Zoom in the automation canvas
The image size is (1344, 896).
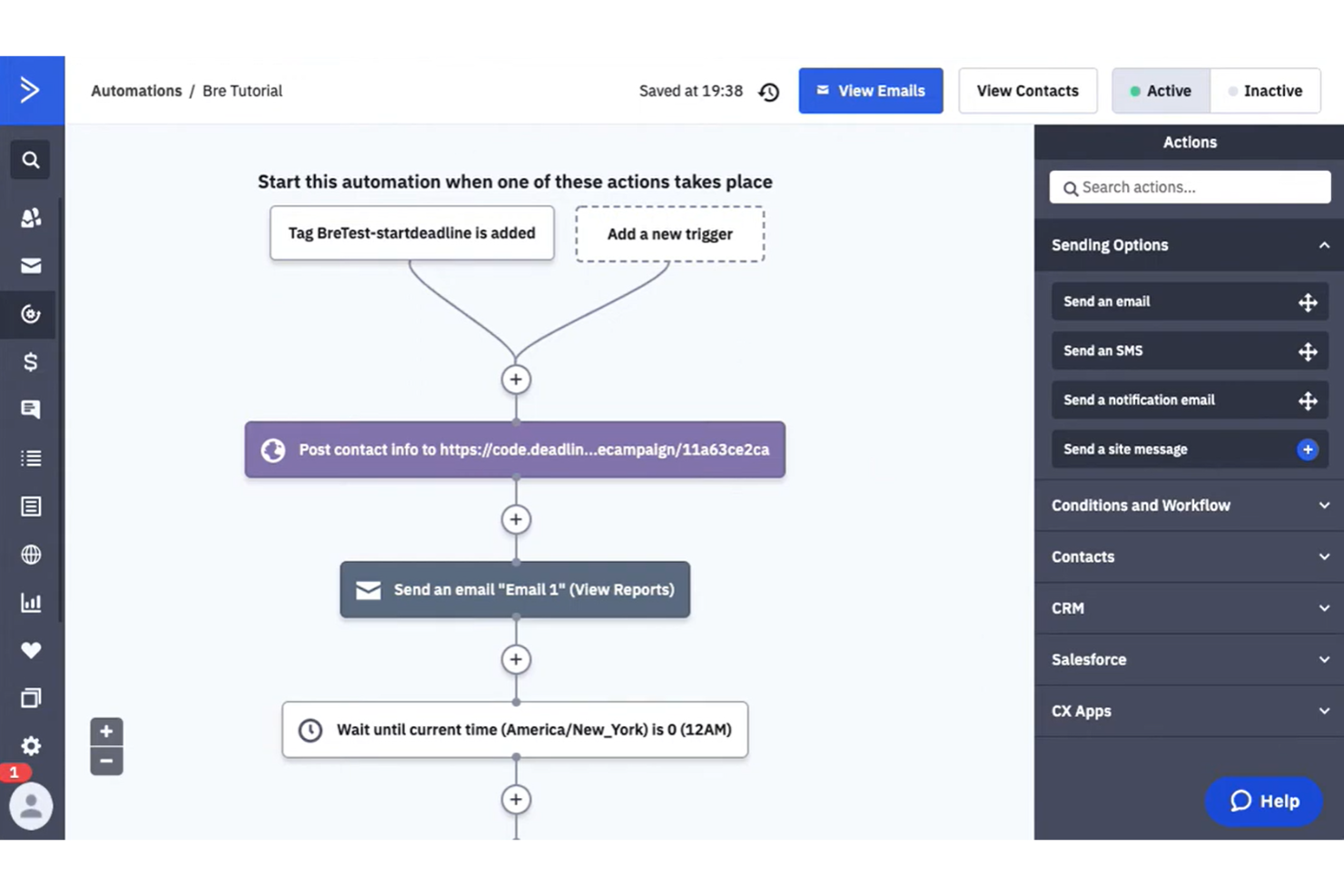106,732
